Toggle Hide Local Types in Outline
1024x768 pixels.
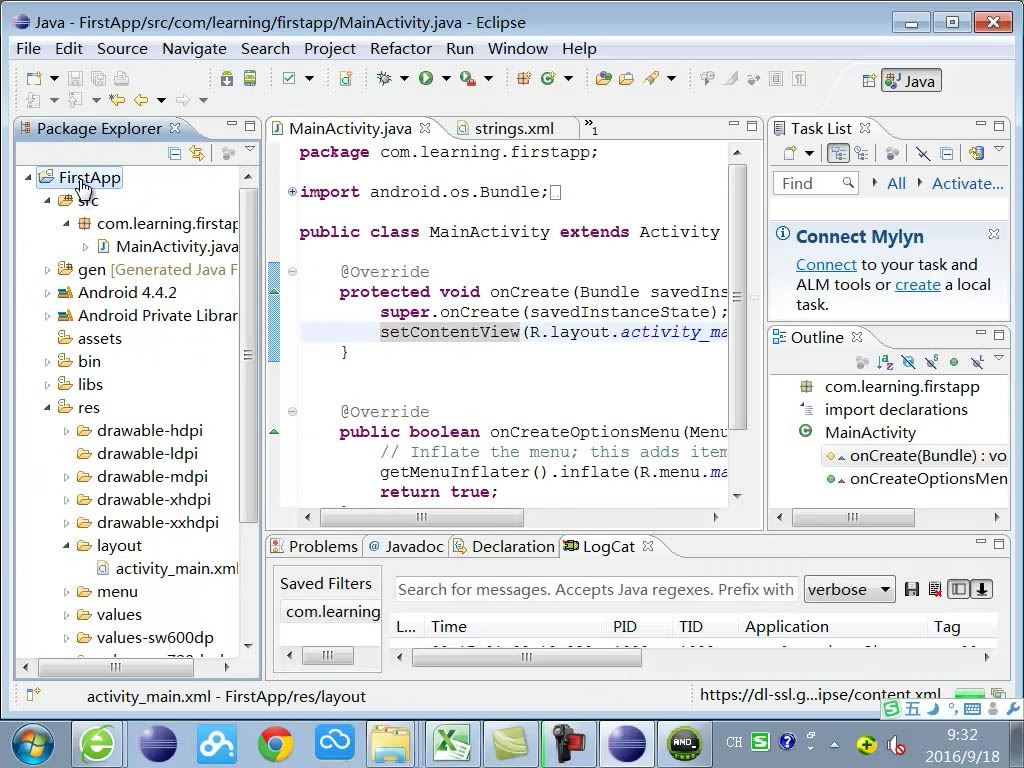pyautogui.click(x=977, y=362)
